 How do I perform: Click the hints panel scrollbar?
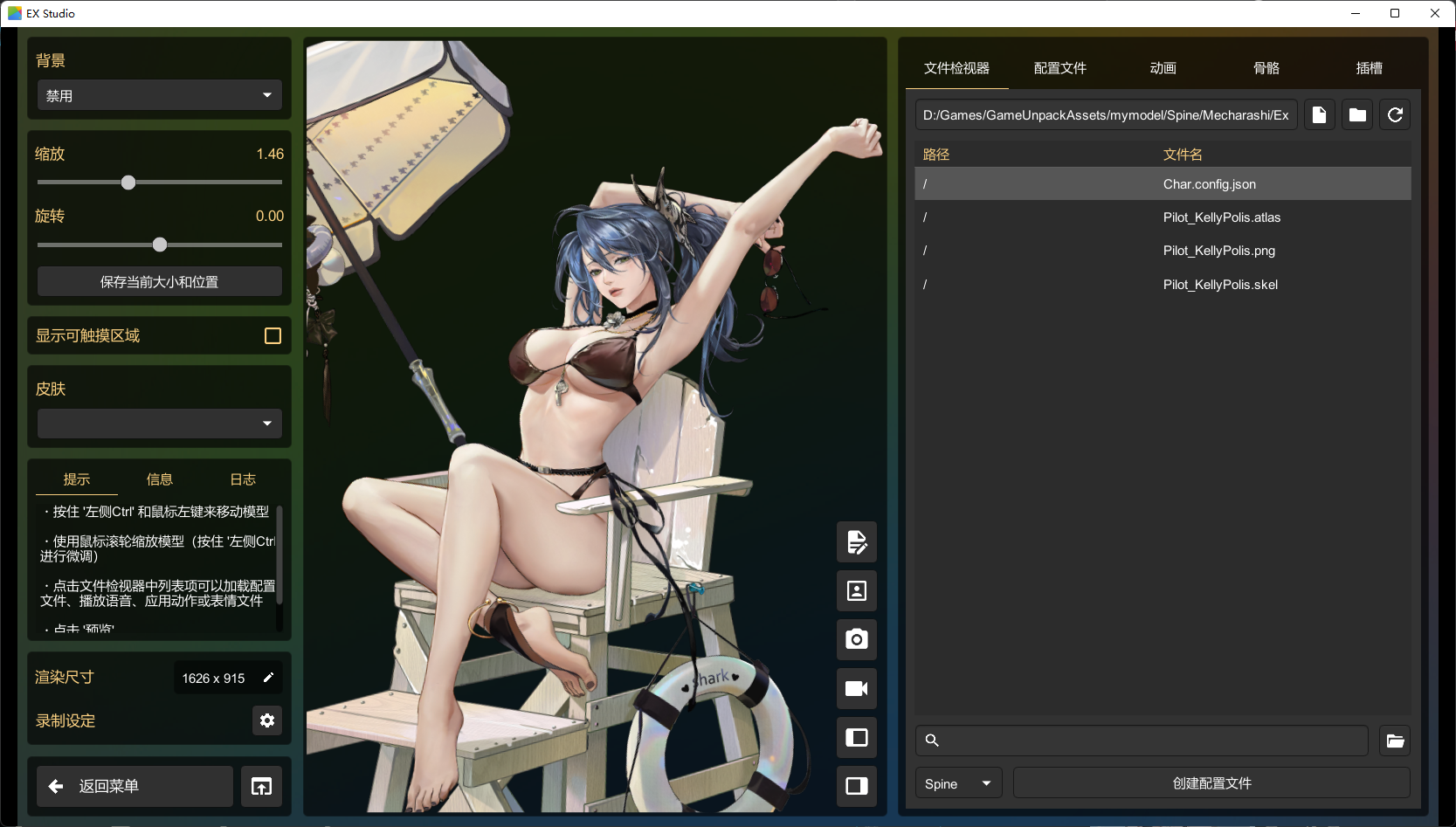[279, 555]
